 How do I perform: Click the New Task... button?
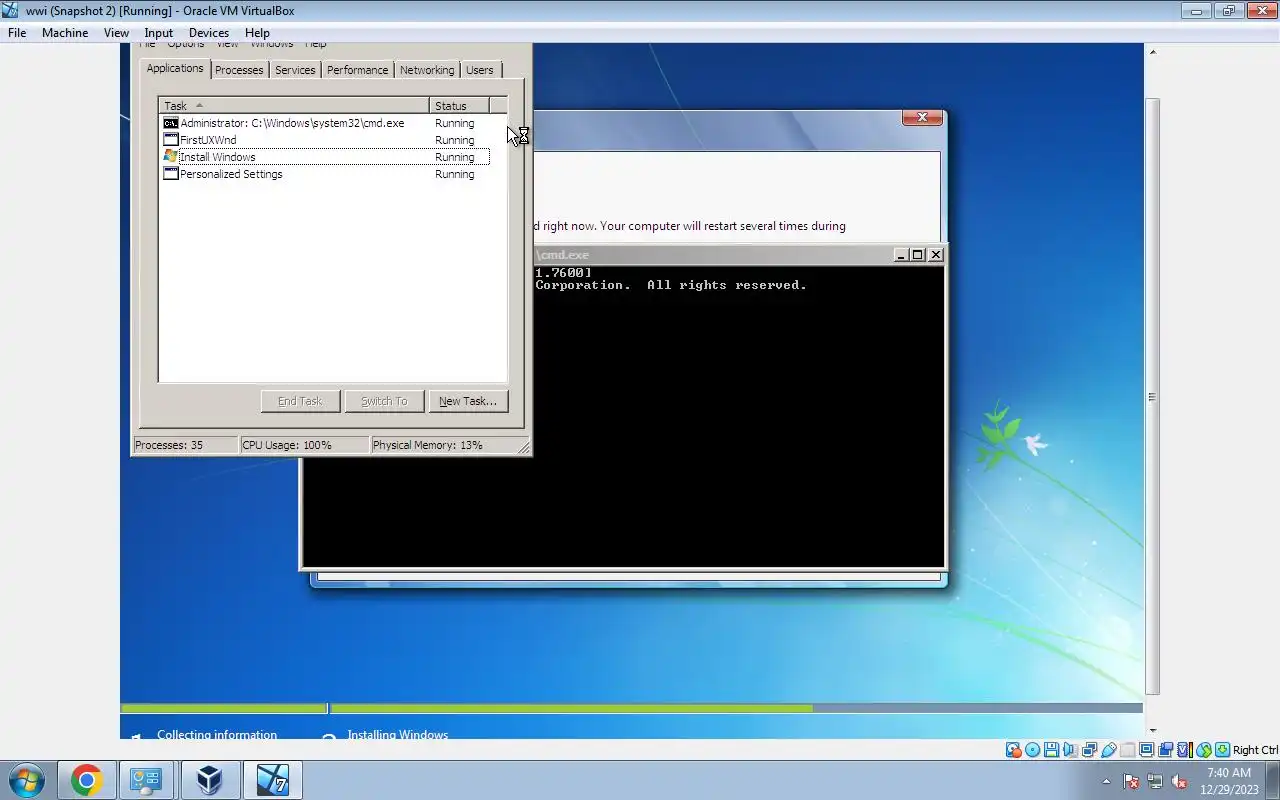pos(467,401)
